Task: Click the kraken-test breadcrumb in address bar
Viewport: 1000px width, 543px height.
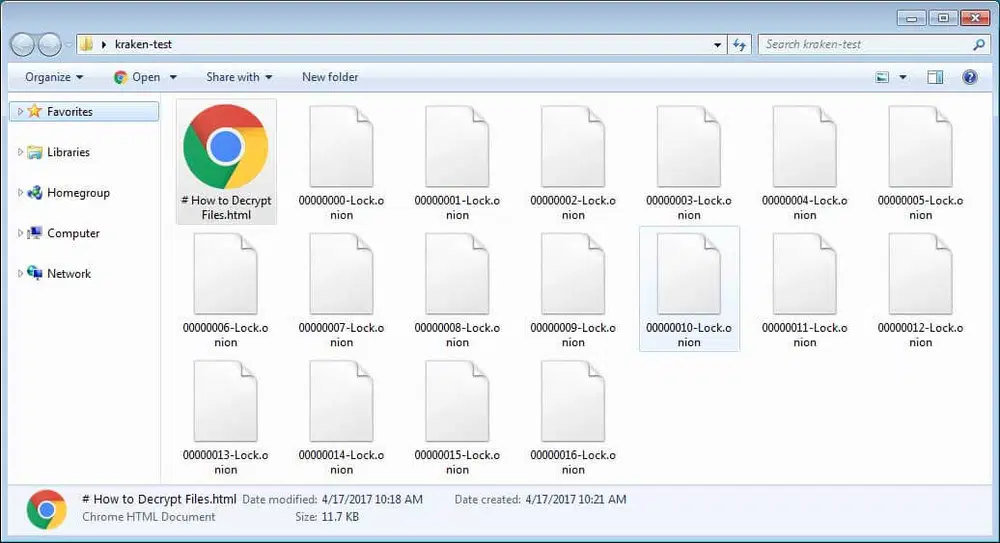Action: [143, 45]
